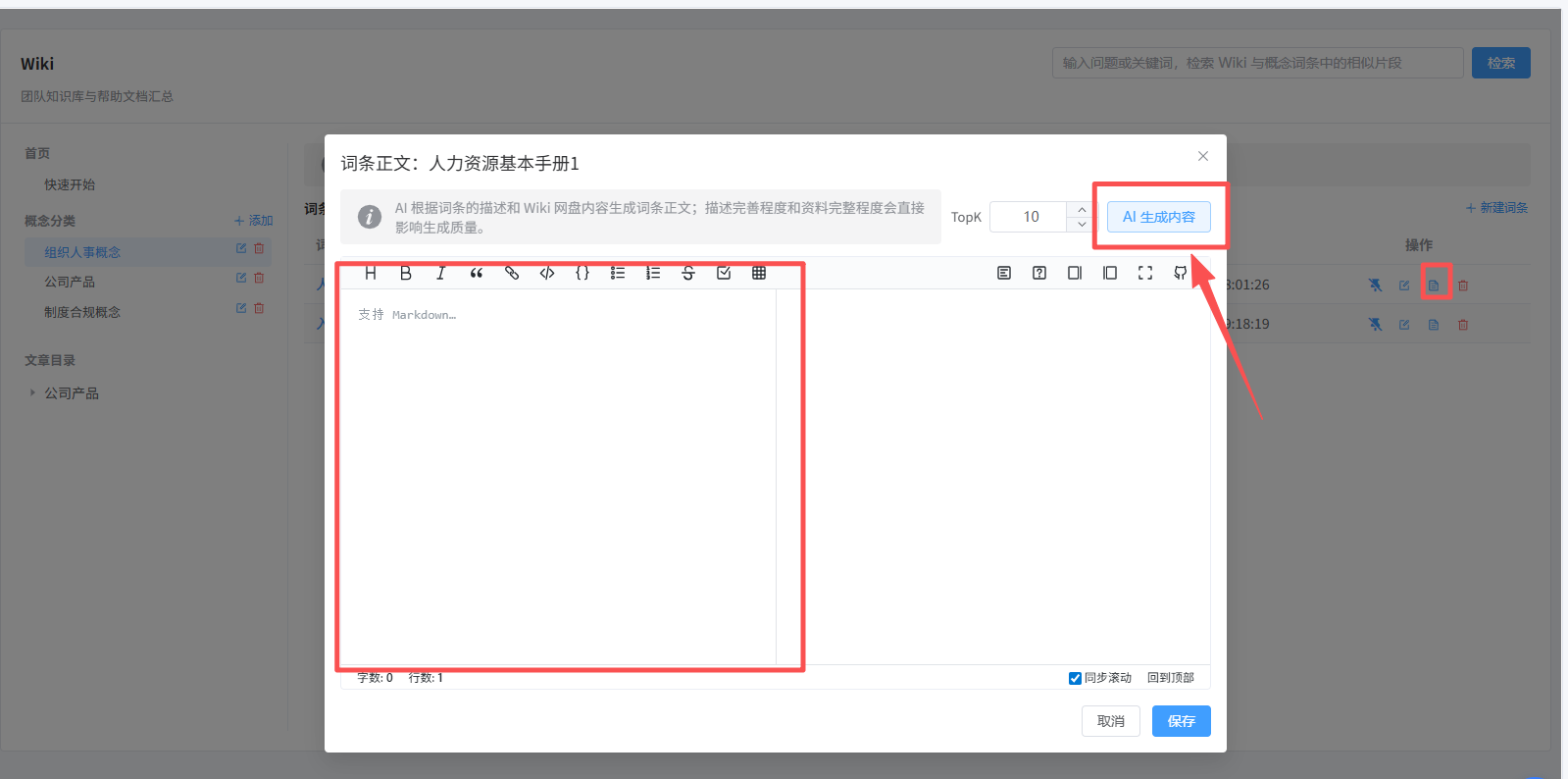Click the 首页 sidebar heading
Screen dimensions: 1568x779
37,153
